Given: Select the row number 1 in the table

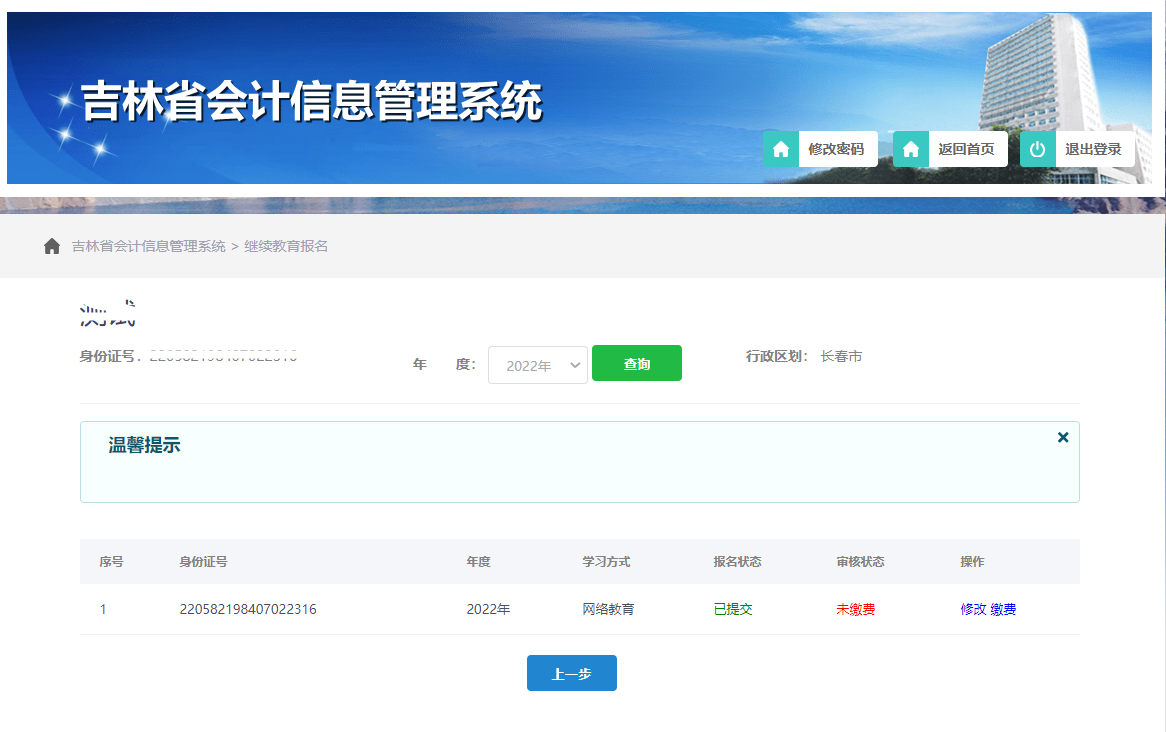Looking at the screenshot, I should point(104,608).
